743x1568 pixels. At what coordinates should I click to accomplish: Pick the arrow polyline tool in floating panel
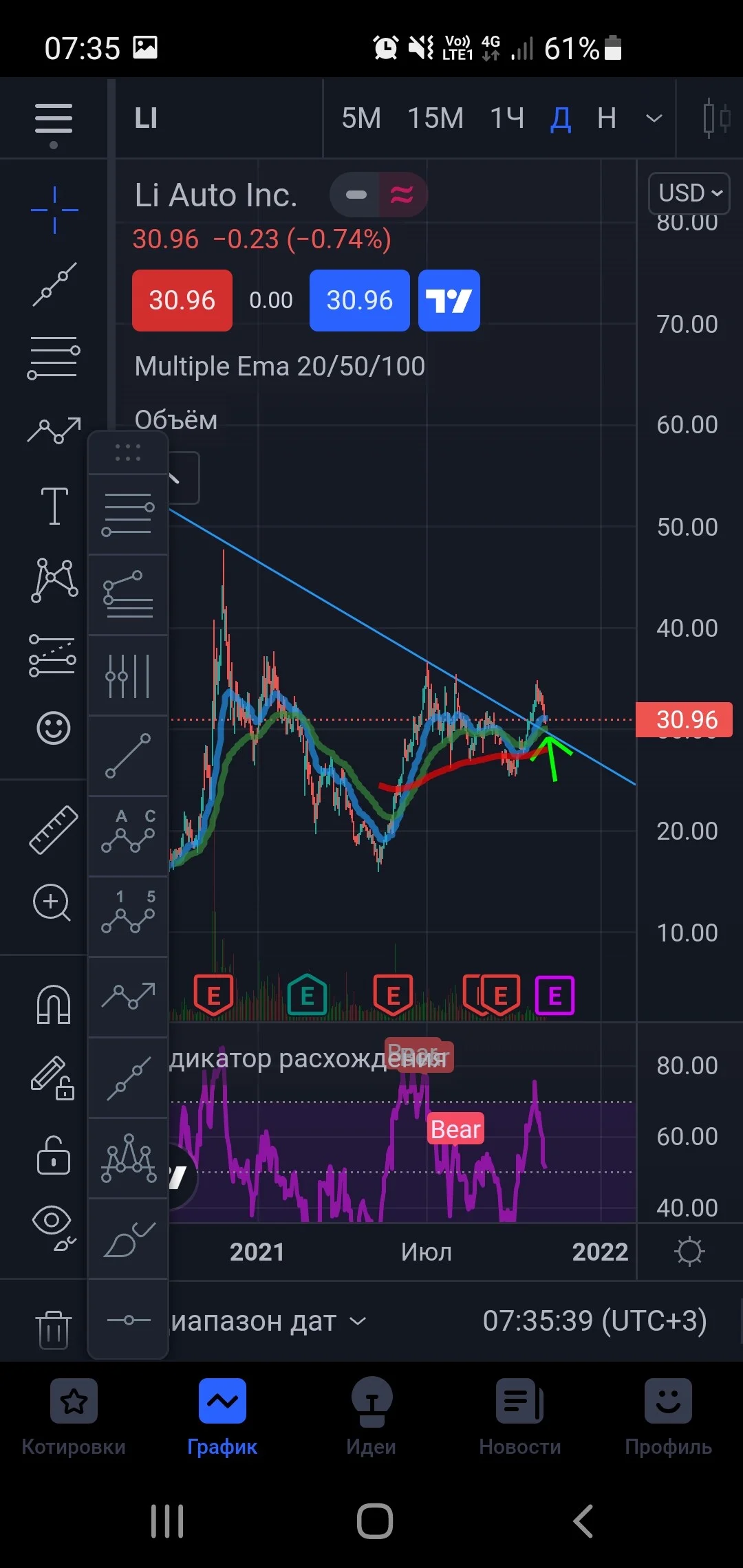point(128,996)
